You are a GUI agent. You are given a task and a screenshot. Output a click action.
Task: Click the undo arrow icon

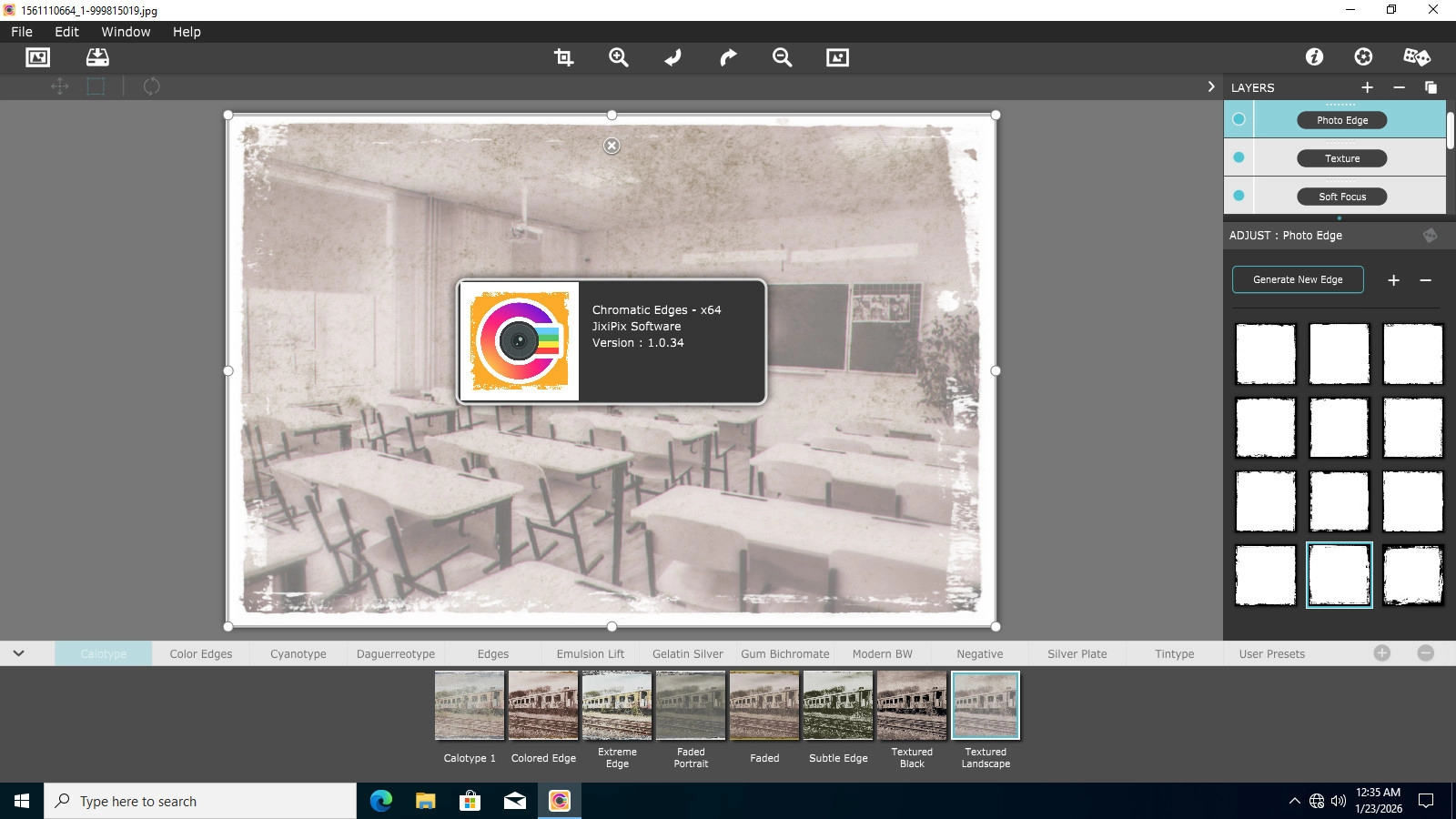click(x=673, y=57)
